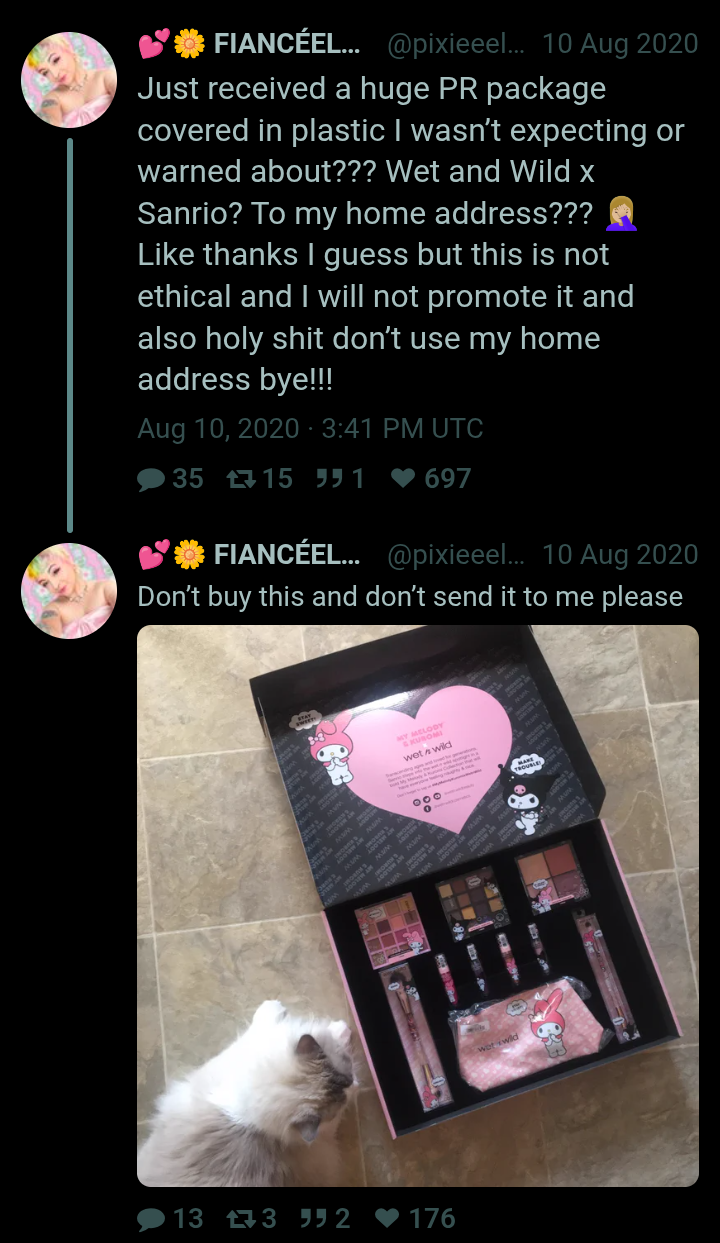Viewport: 720px width, 1243px height.
Task: Open the second tweet's profile avatar
Action: [69, 591]
